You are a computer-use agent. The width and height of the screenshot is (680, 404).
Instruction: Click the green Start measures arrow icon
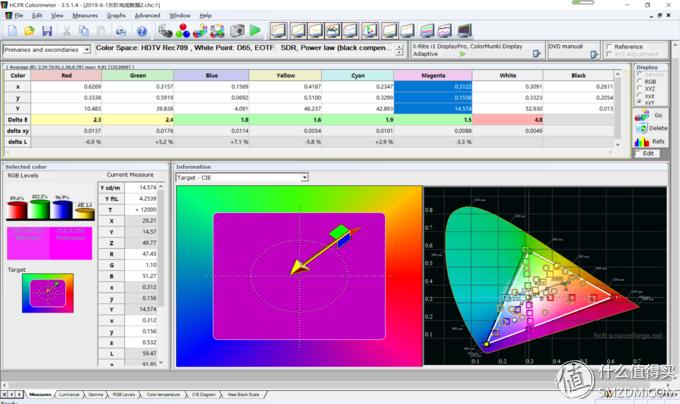coord(255,31)
